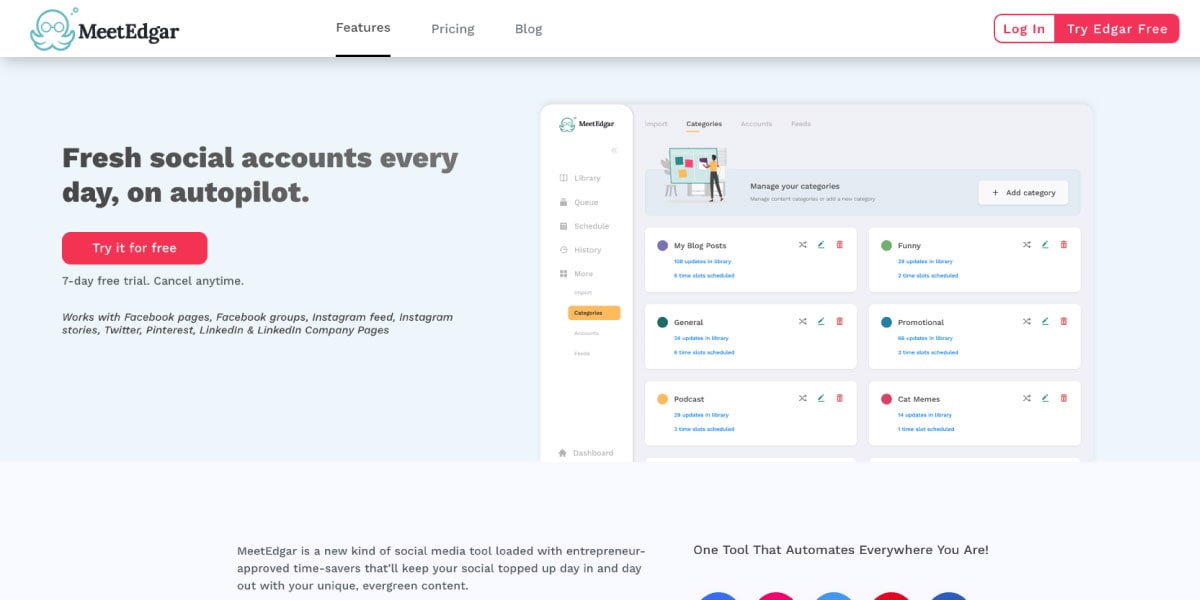Click the Queue lock icon in sidebar
Image resolution: width=1200 pixels, height=600 pixels.
coord(564,202)
